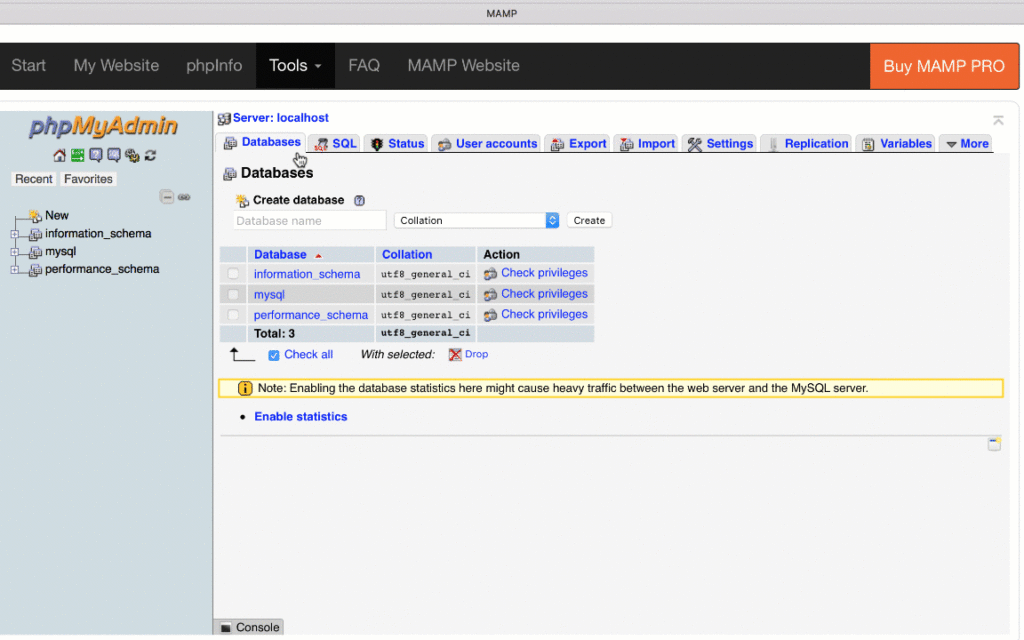Expand information_schema in the navigation tree
The height and width of the screenshot is (640, 1024).
click(14, 234)
